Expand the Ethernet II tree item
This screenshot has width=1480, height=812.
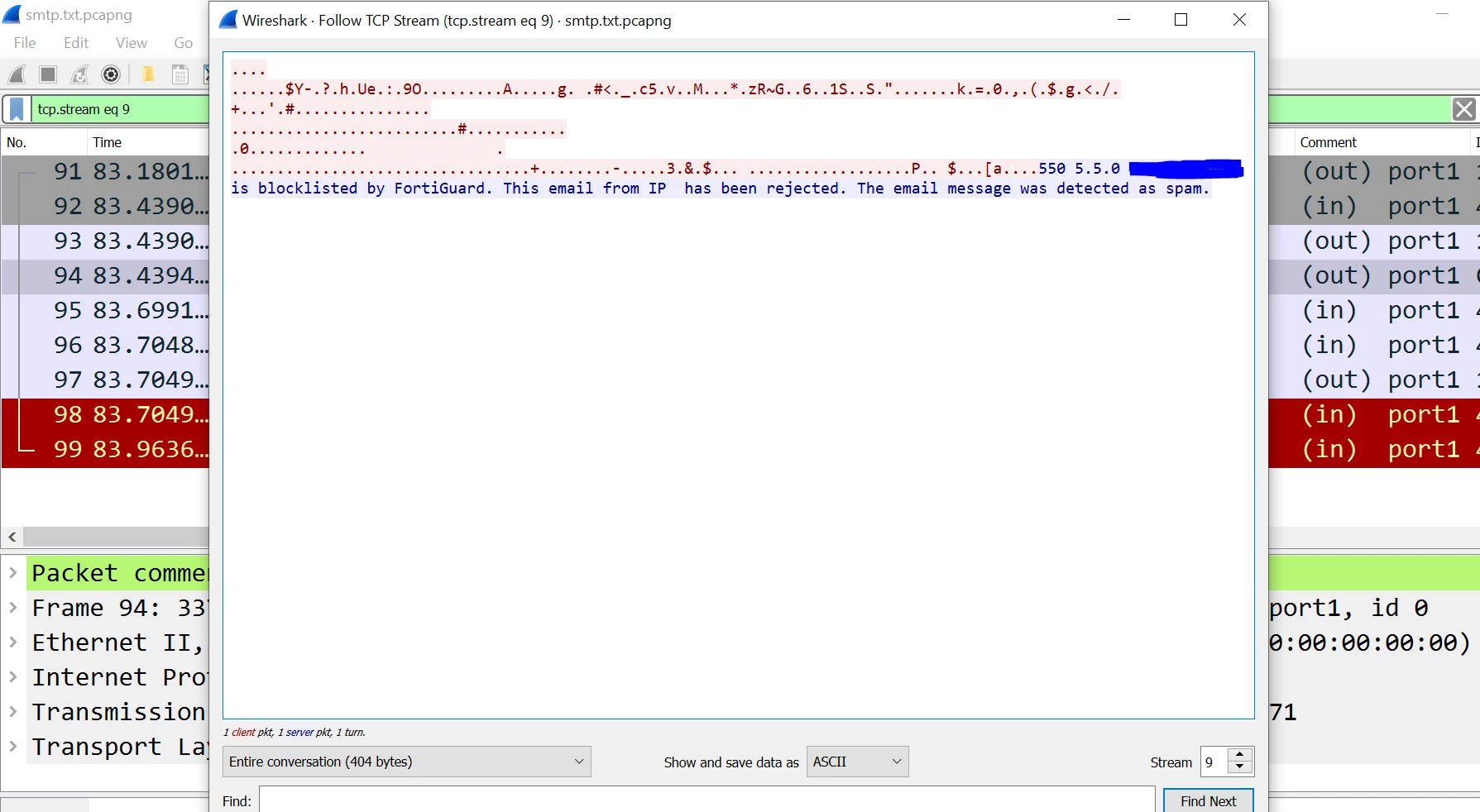(x=13, y=642)
